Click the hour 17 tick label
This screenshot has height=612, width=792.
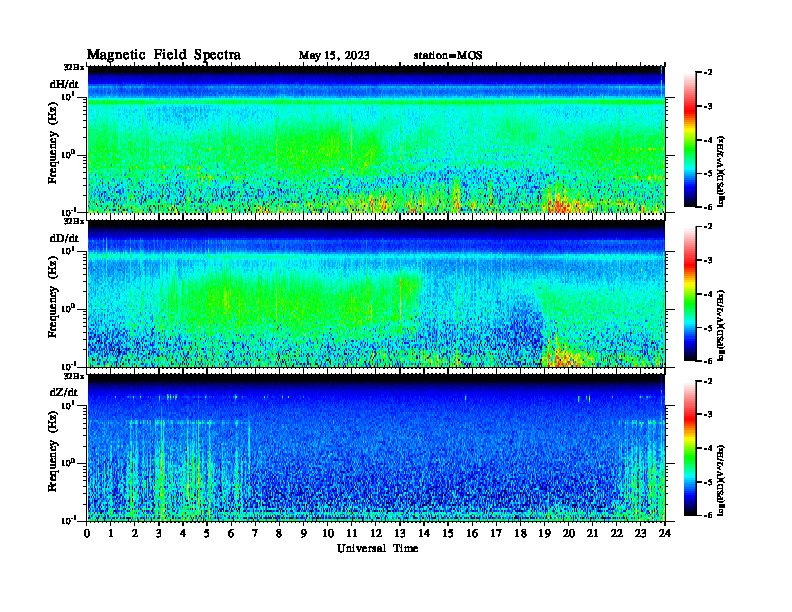[497, 534]
